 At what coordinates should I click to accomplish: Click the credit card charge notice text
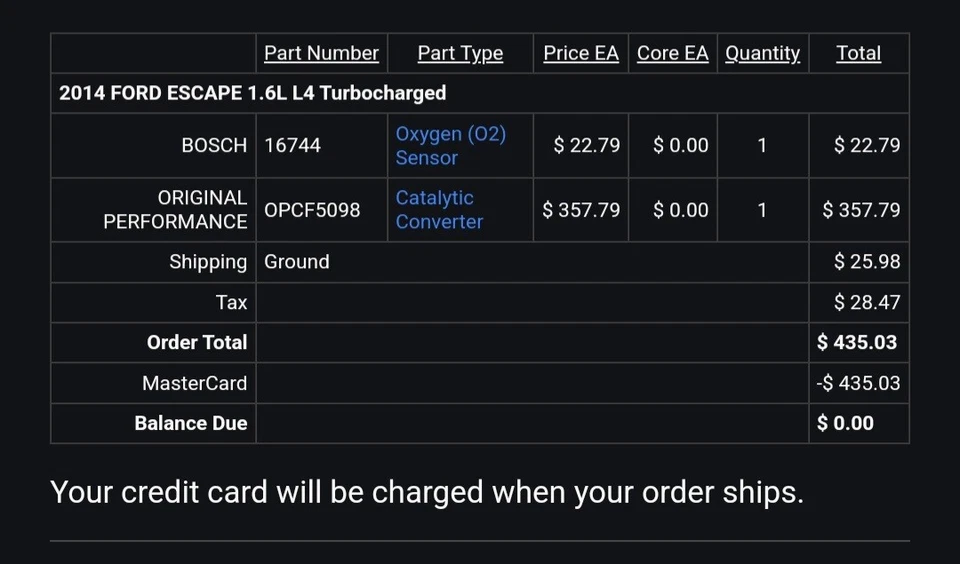point(426,492)
